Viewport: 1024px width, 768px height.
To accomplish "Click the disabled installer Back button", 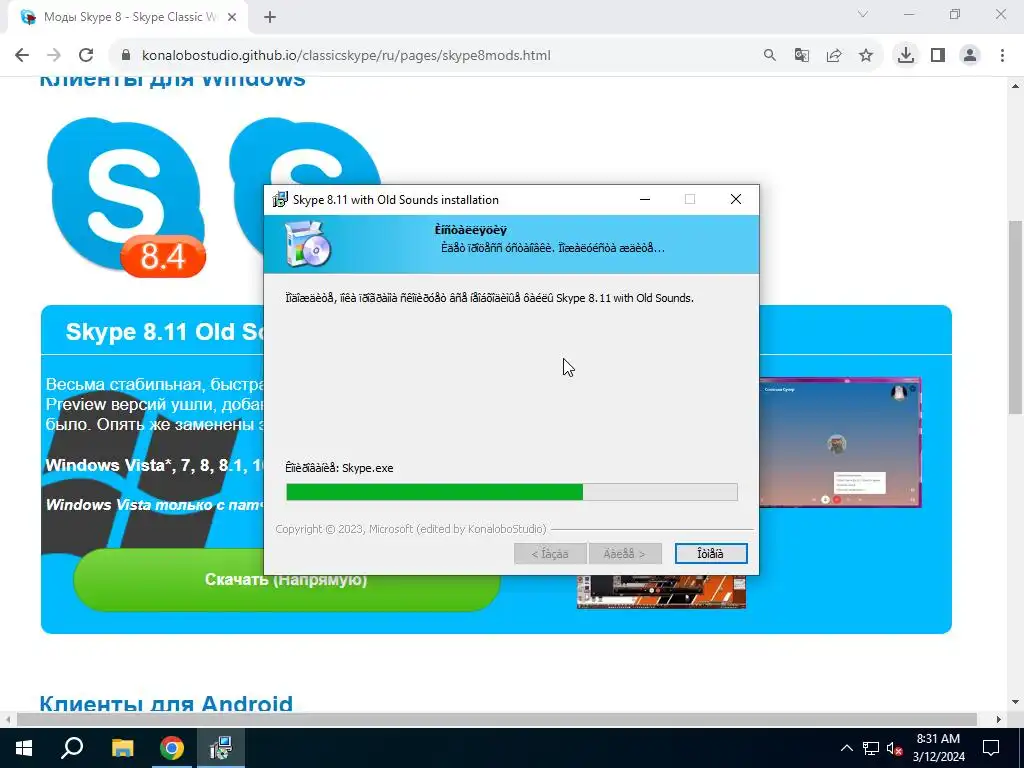I will (x=550, y=554).
